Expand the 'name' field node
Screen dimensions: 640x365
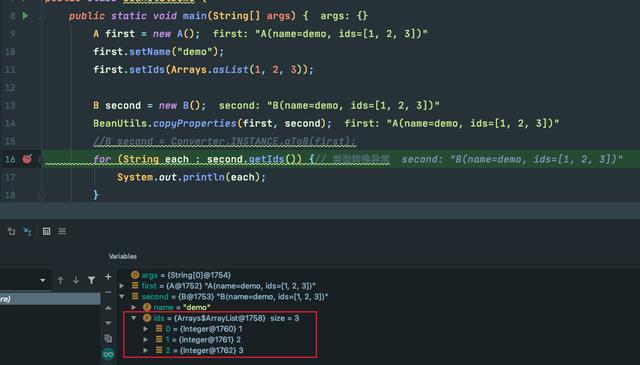pyautogui.click(x=133, y=307)
